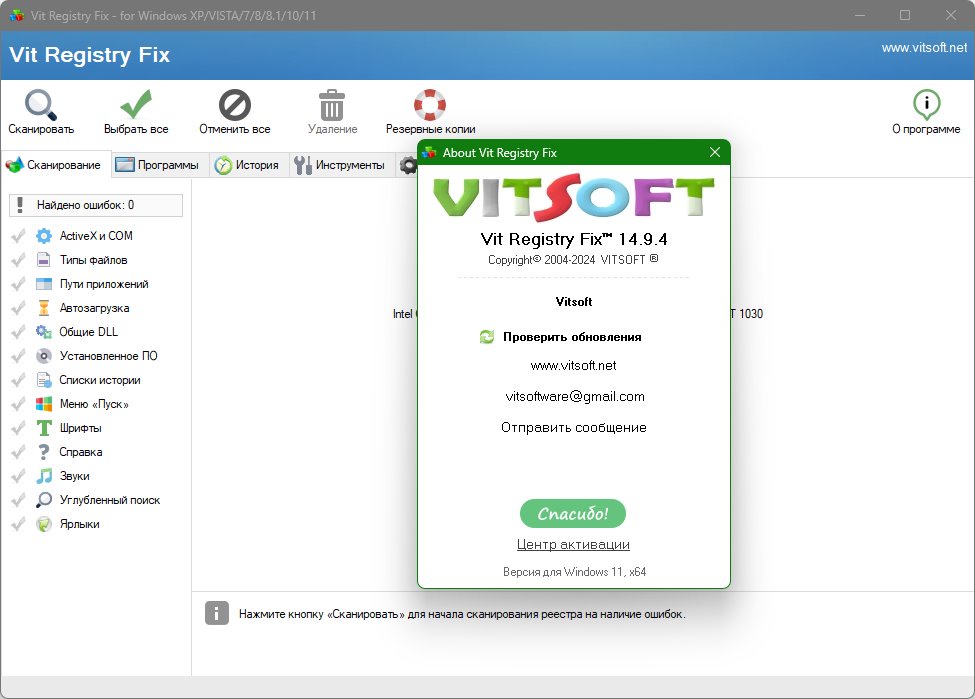Open the Инструменты tab
Viewport: 975px width, 699px height.
[341, 165]
